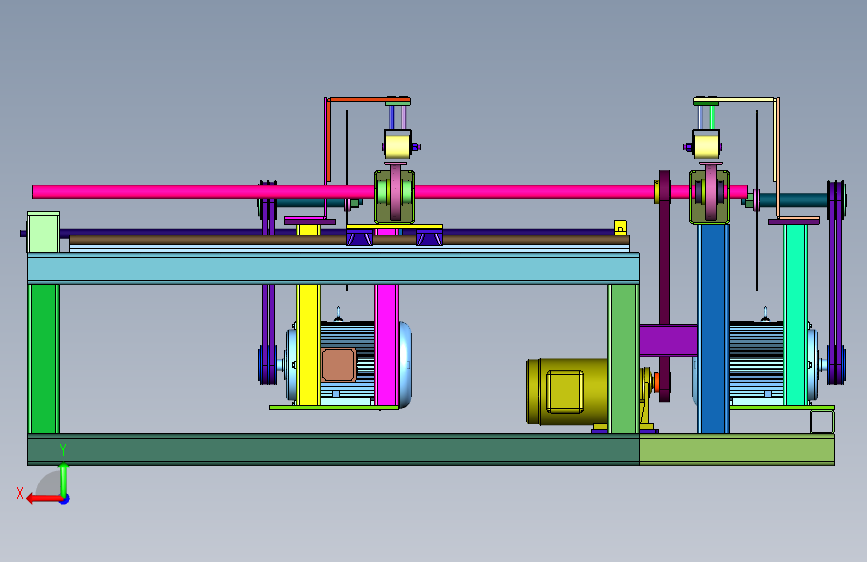The image size is (867, 562).
Task: Select the purple plate atop mint column
Action: pyautogui.click(x=794, y=221)
